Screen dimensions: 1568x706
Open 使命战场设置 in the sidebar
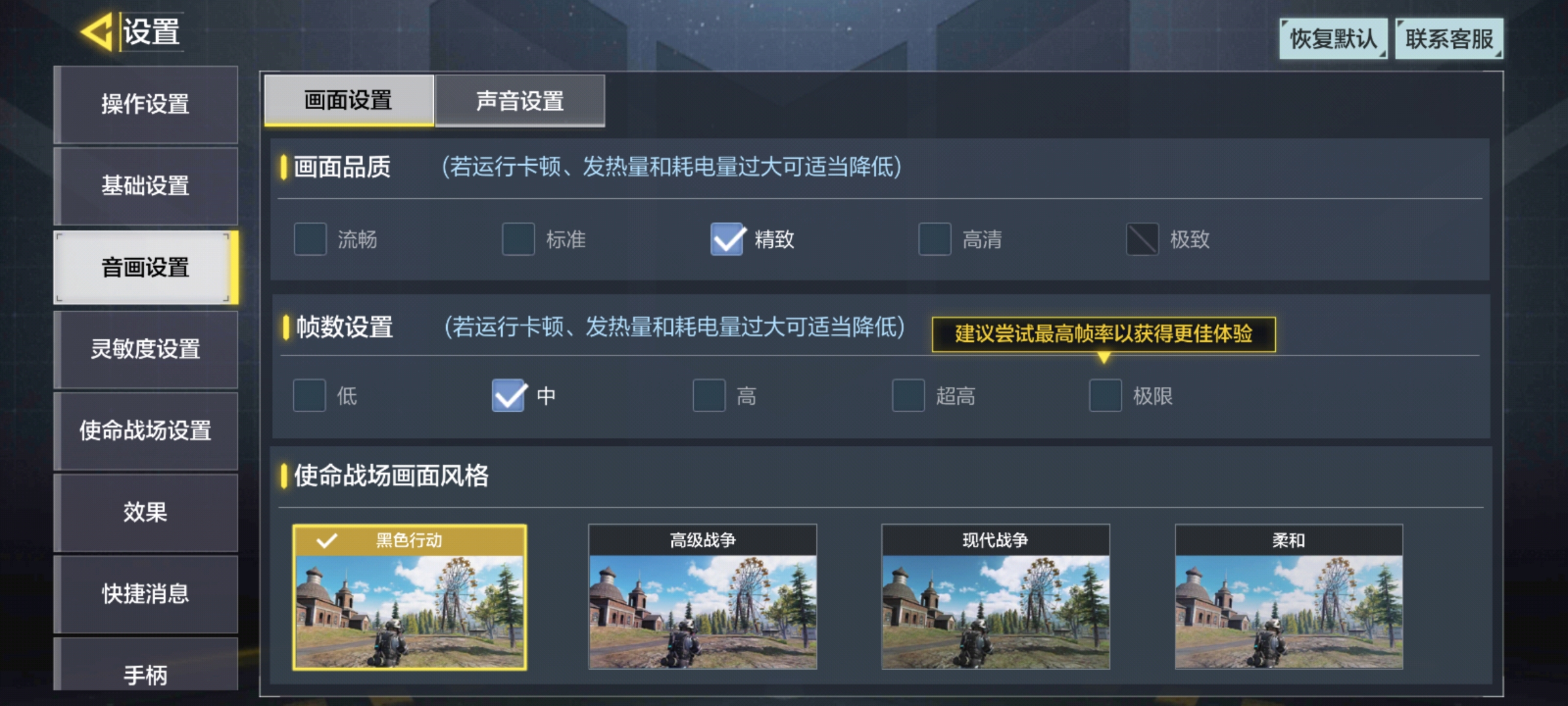point(146,431)
